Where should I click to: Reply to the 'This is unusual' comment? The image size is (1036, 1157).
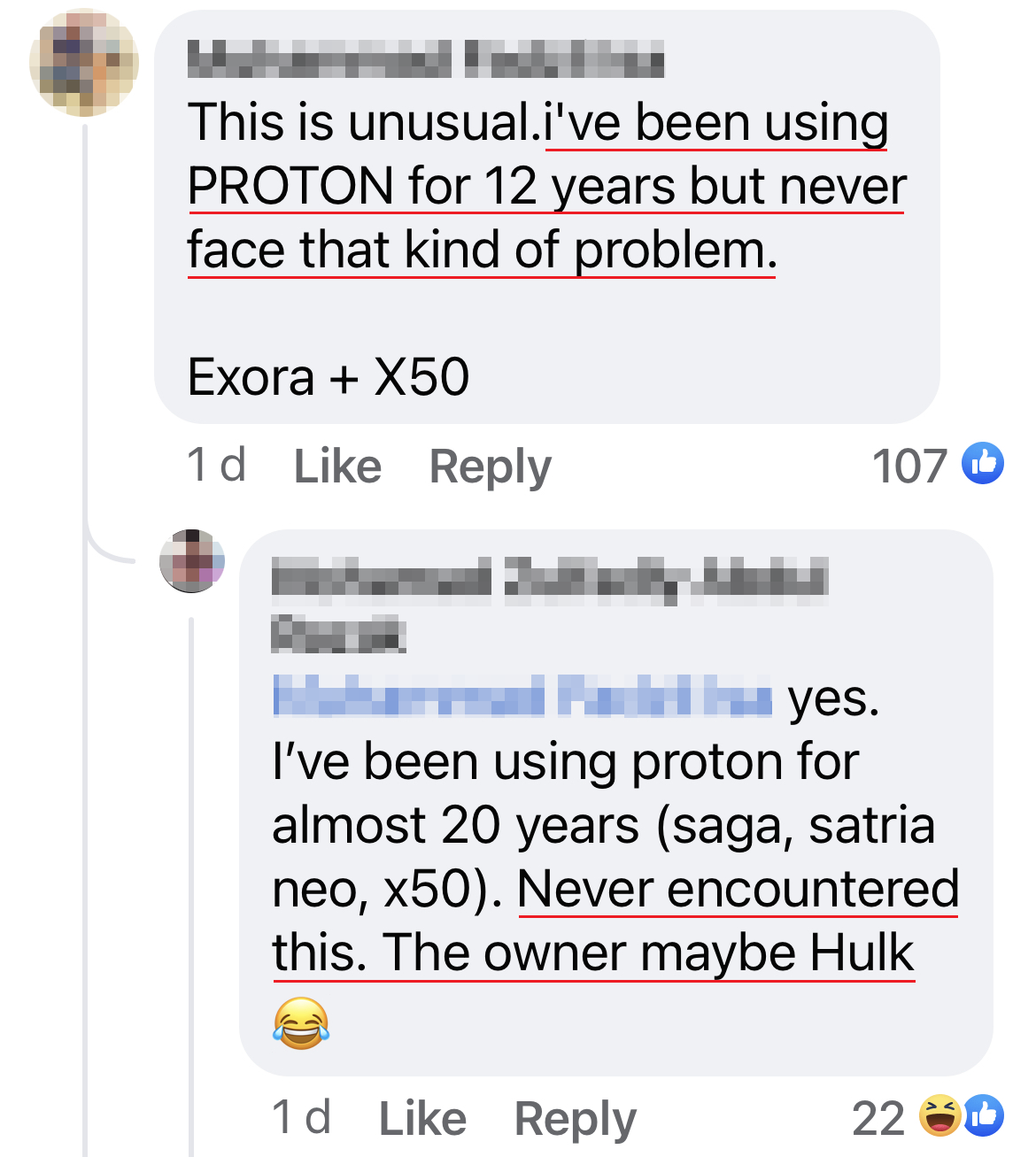pos(490,466)
